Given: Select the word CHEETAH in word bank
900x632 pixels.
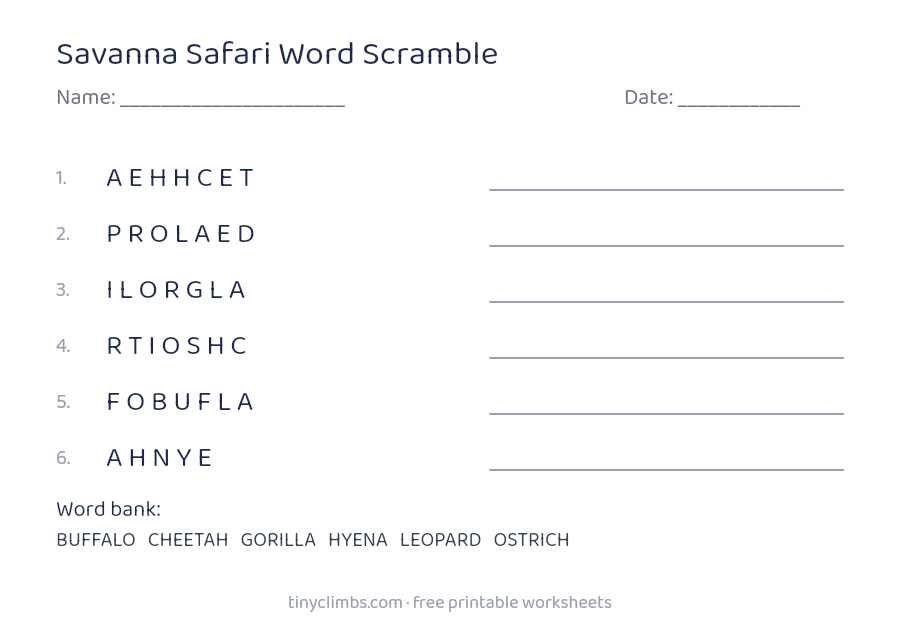Looking at the screenshot, I should pos(188,540).
